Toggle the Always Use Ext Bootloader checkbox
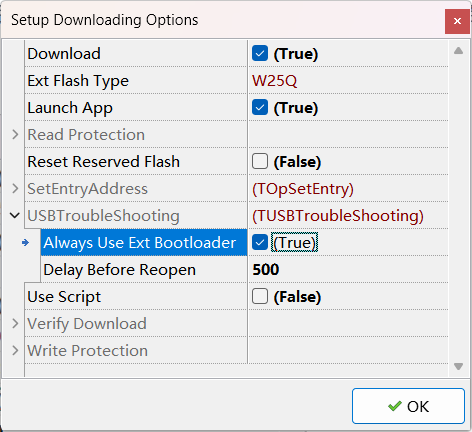 [260, 242]
